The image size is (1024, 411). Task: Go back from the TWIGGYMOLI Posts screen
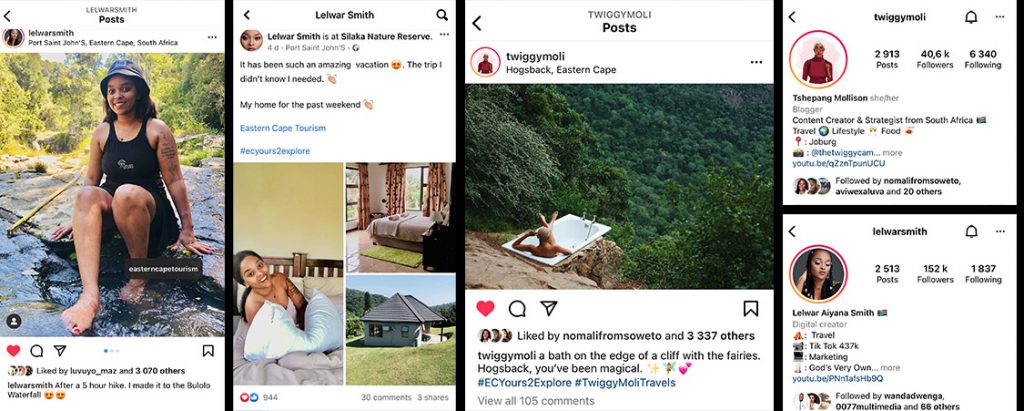477,24
